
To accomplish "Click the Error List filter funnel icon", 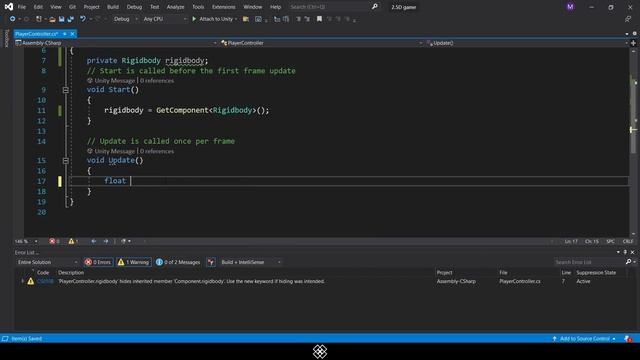I will (x=211, y=262).
